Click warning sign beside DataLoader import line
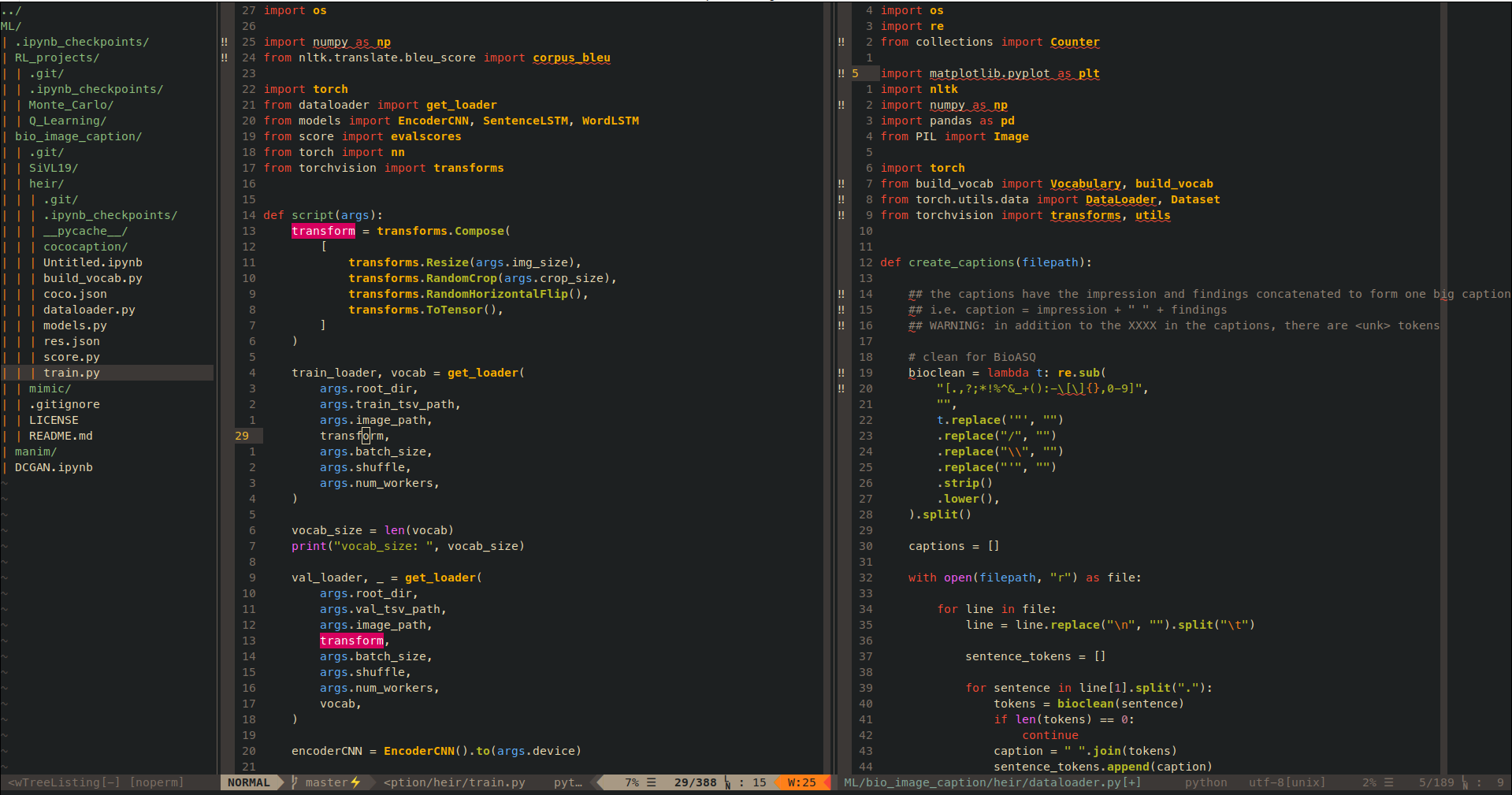The height and width of the screenshot is (795, 1512). [x=841, y=199]
